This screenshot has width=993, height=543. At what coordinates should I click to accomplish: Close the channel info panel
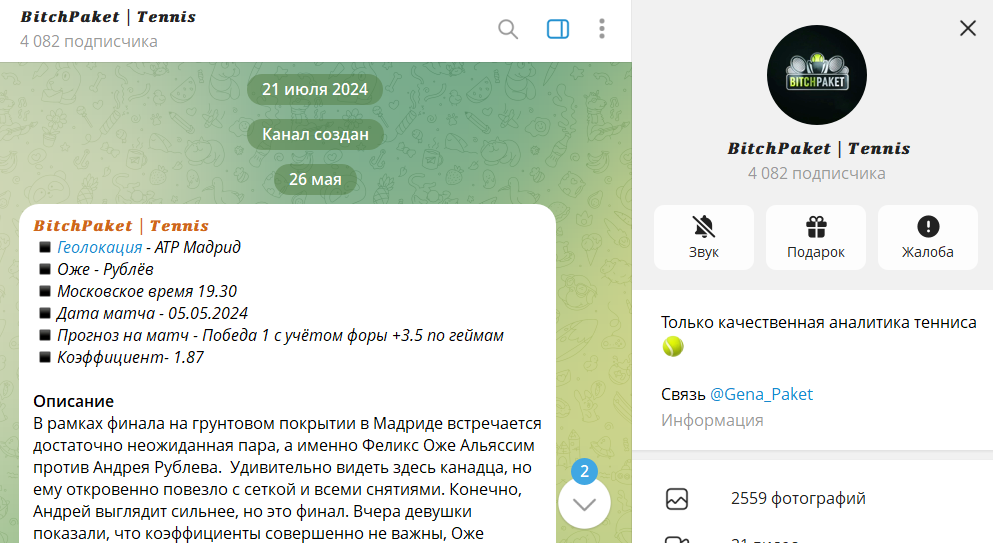967,28
